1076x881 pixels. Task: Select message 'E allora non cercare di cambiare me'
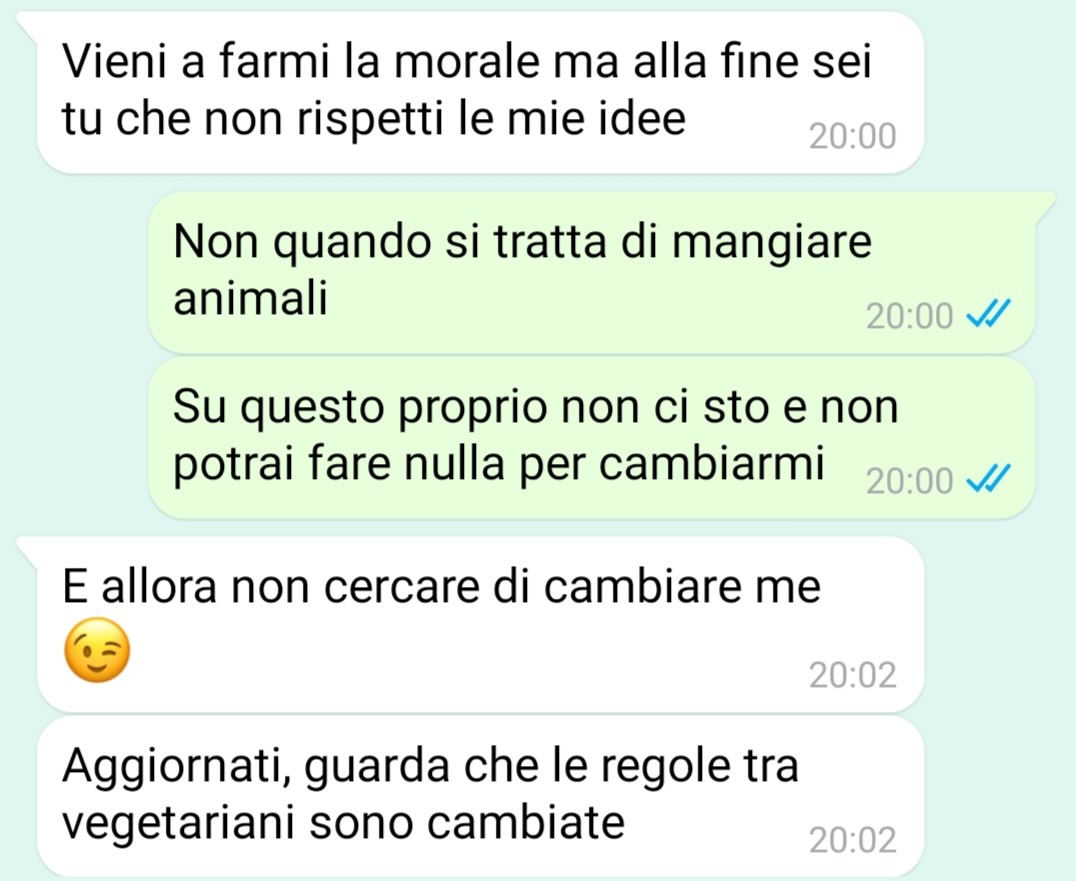(x=480, y=624)
